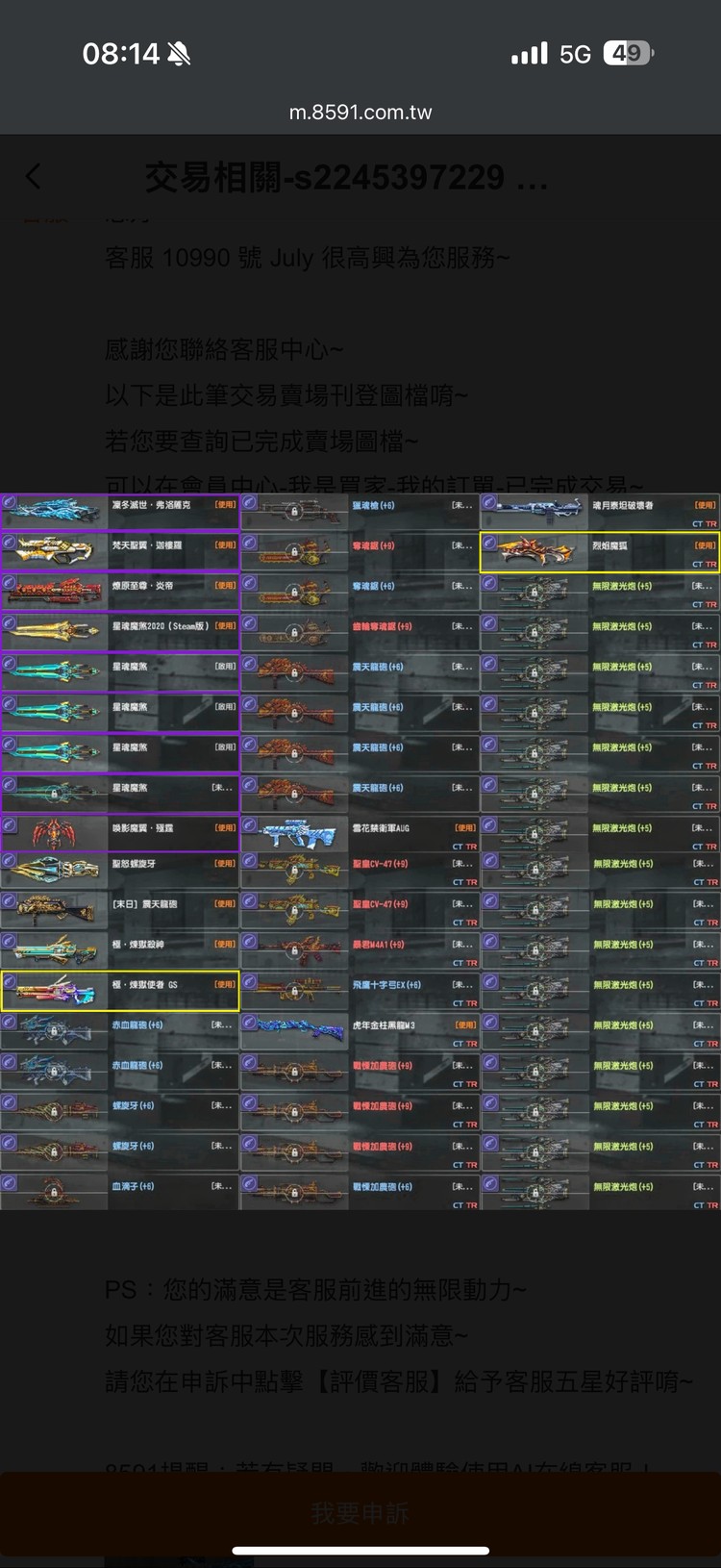Screen dimensions: 721x1568
Task: Tap the purple feather badge on 喚影魔翼·殛霆
Action: [x=10, y=826]
